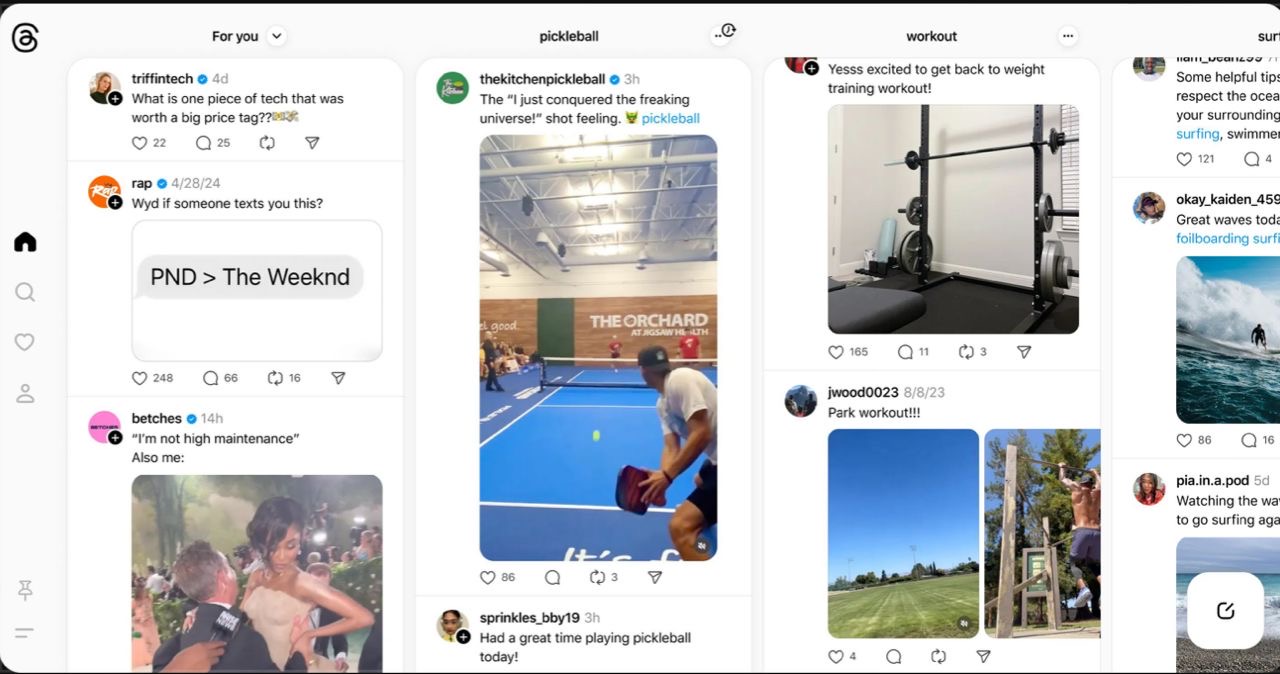
Task: Like the rap post about PND > The Weeknd
Action: coord(140,378)
